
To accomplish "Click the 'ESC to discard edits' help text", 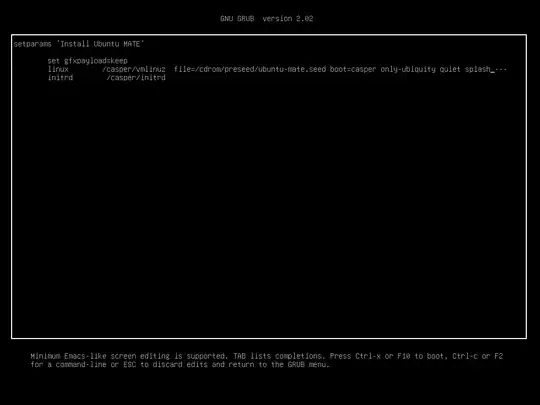I will [165, 364].
